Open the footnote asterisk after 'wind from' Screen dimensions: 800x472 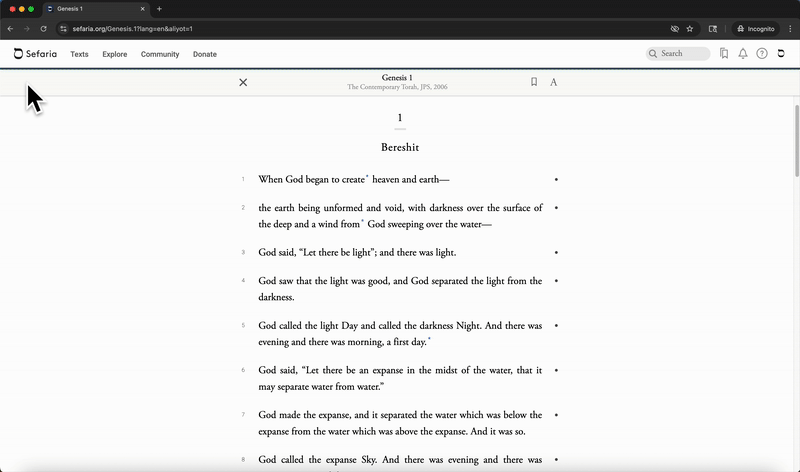[362, 221]
